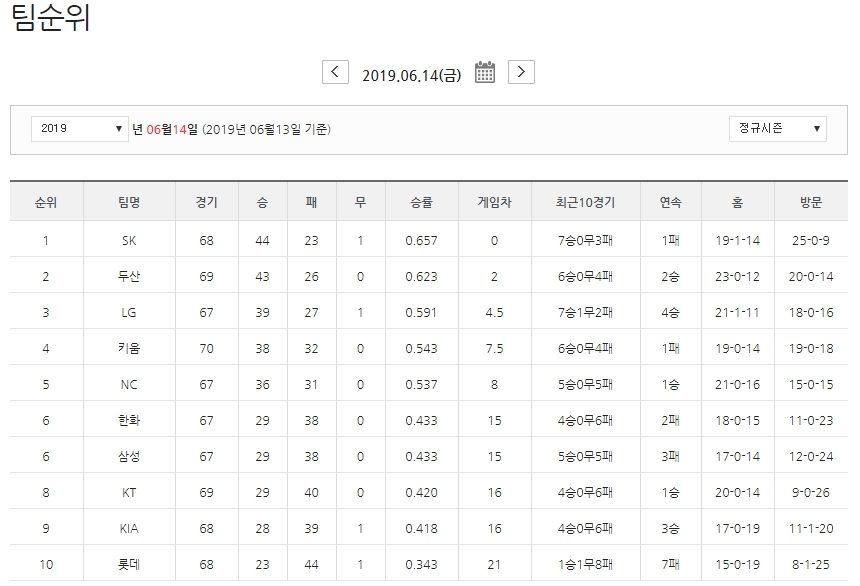Screen dimensions: 860x586
Task: Click the 2019.06.14(금) date text
Action: click(411, 75)
